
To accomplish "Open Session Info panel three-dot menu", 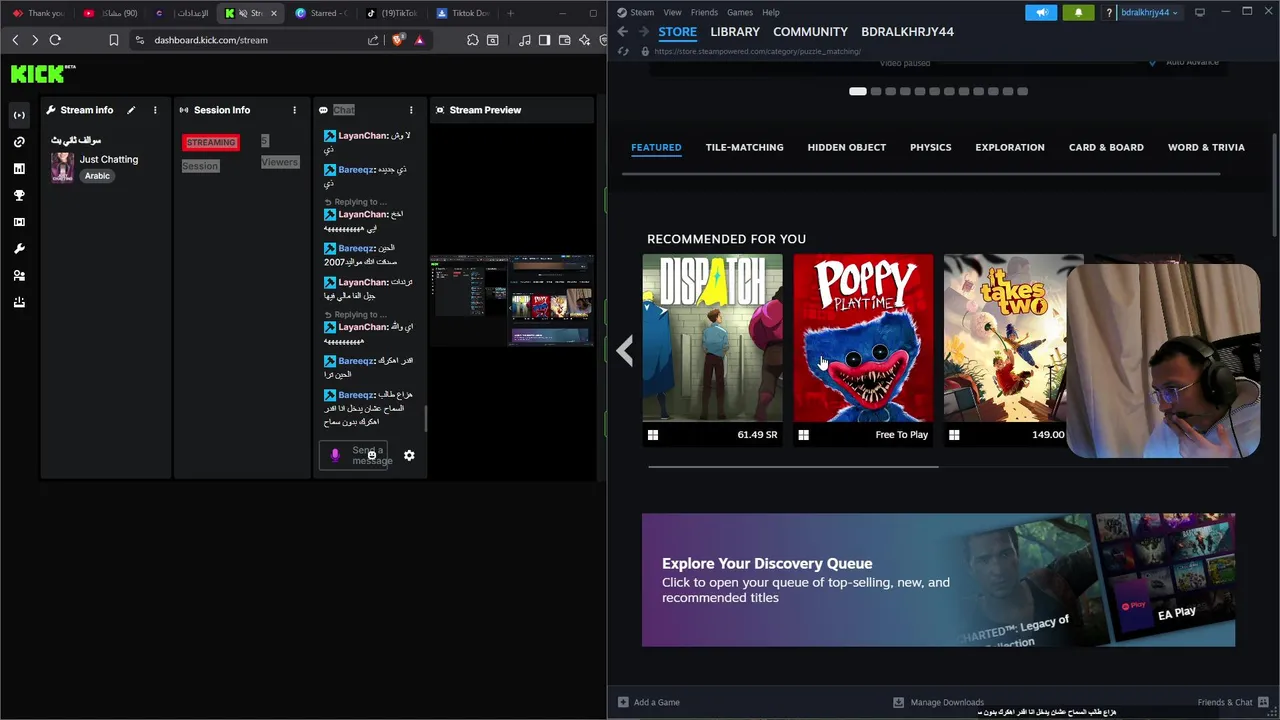I will (x=294, y=110).
